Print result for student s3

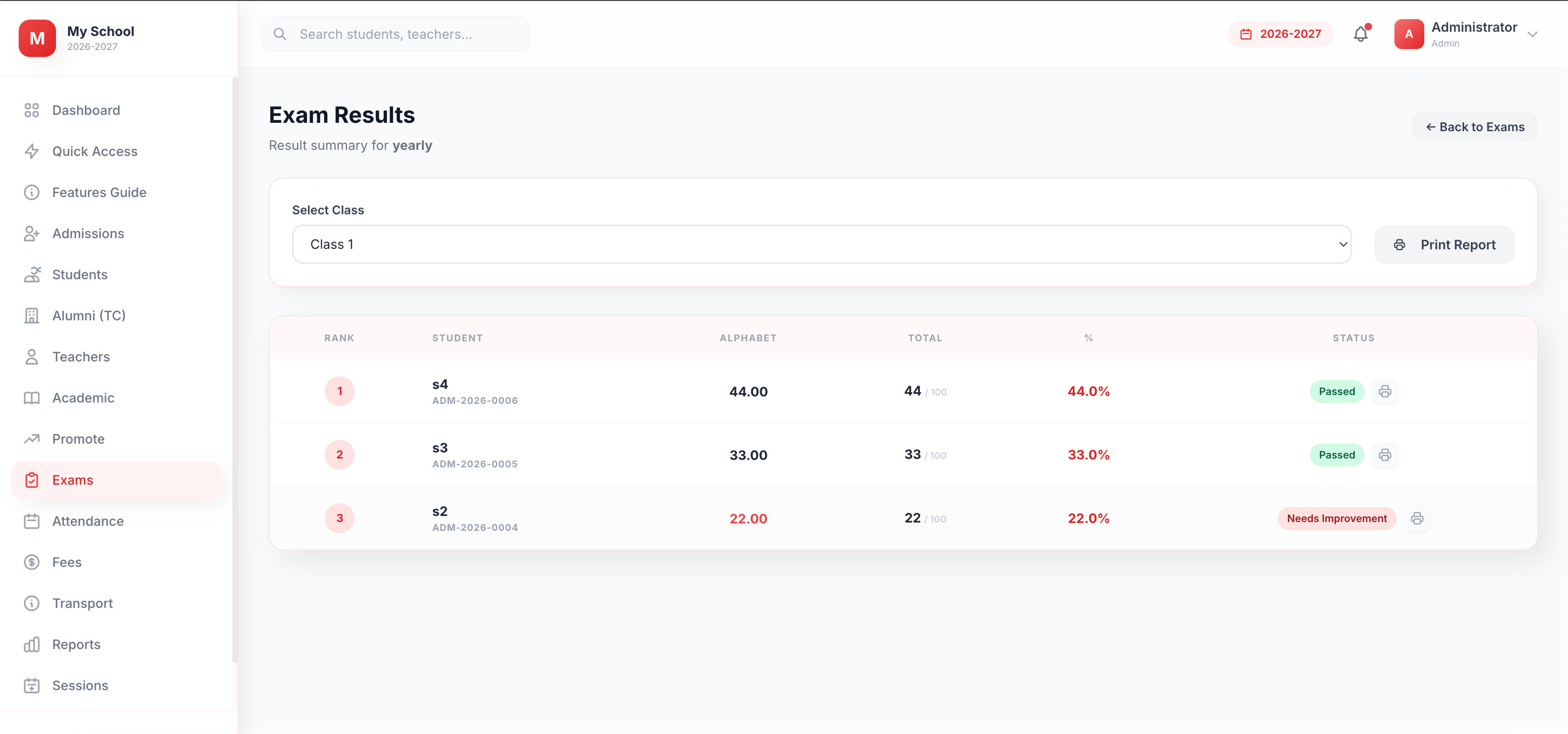(1385, 455)
